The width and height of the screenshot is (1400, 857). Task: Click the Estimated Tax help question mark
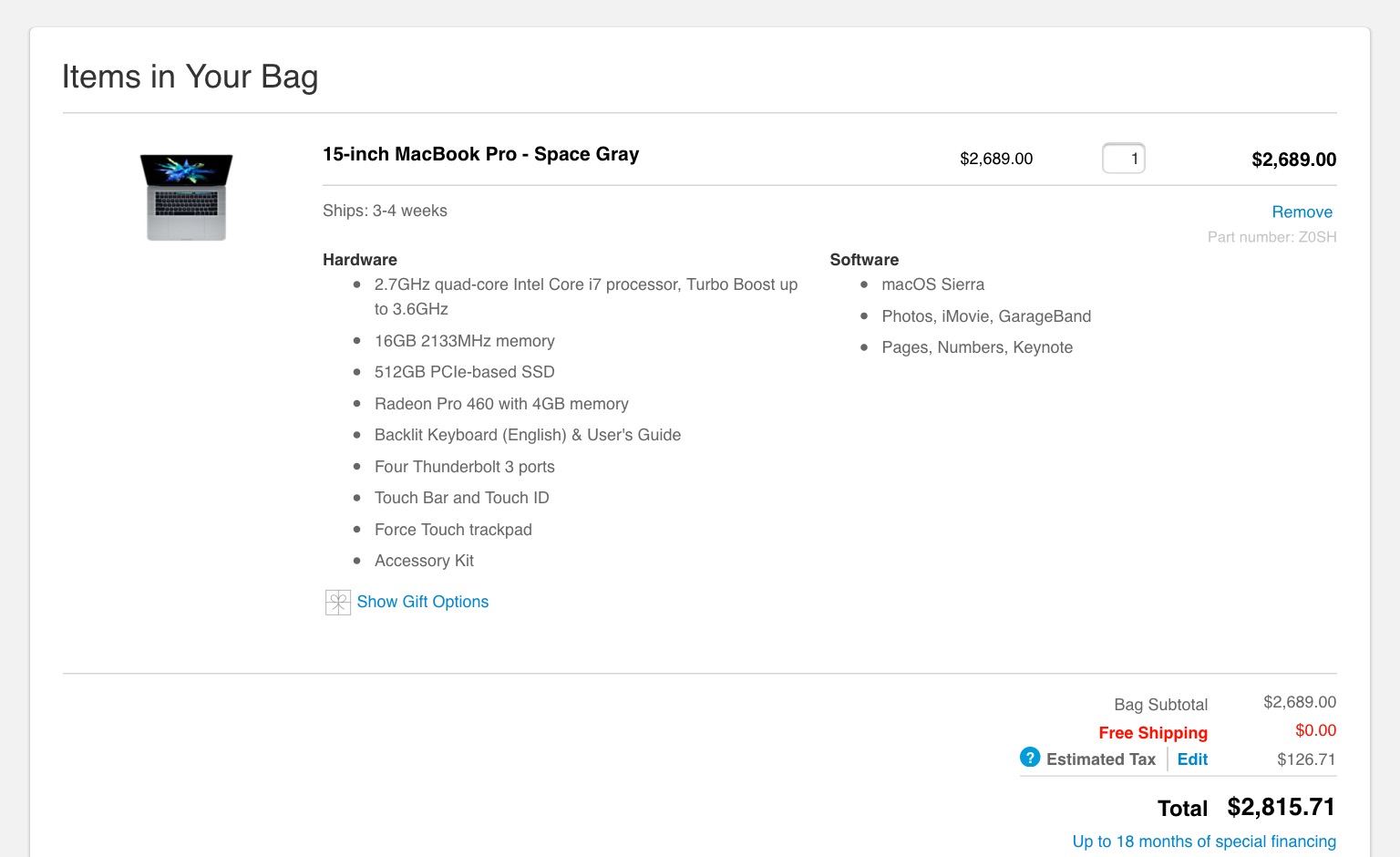(1030, 758)
